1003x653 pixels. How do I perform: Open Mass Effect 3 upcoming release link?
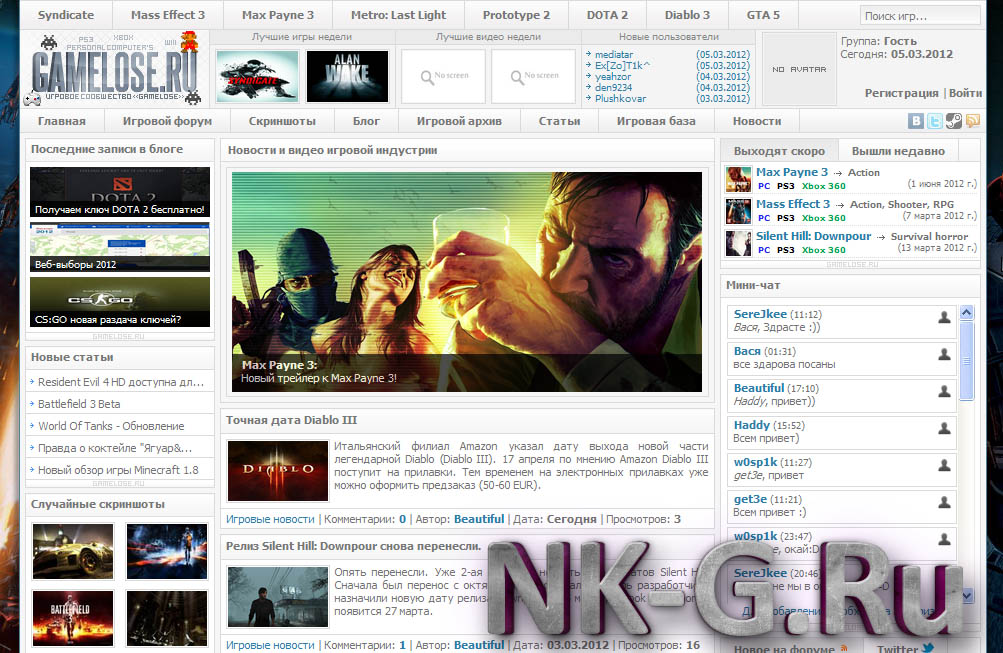[x=793, y=204]
